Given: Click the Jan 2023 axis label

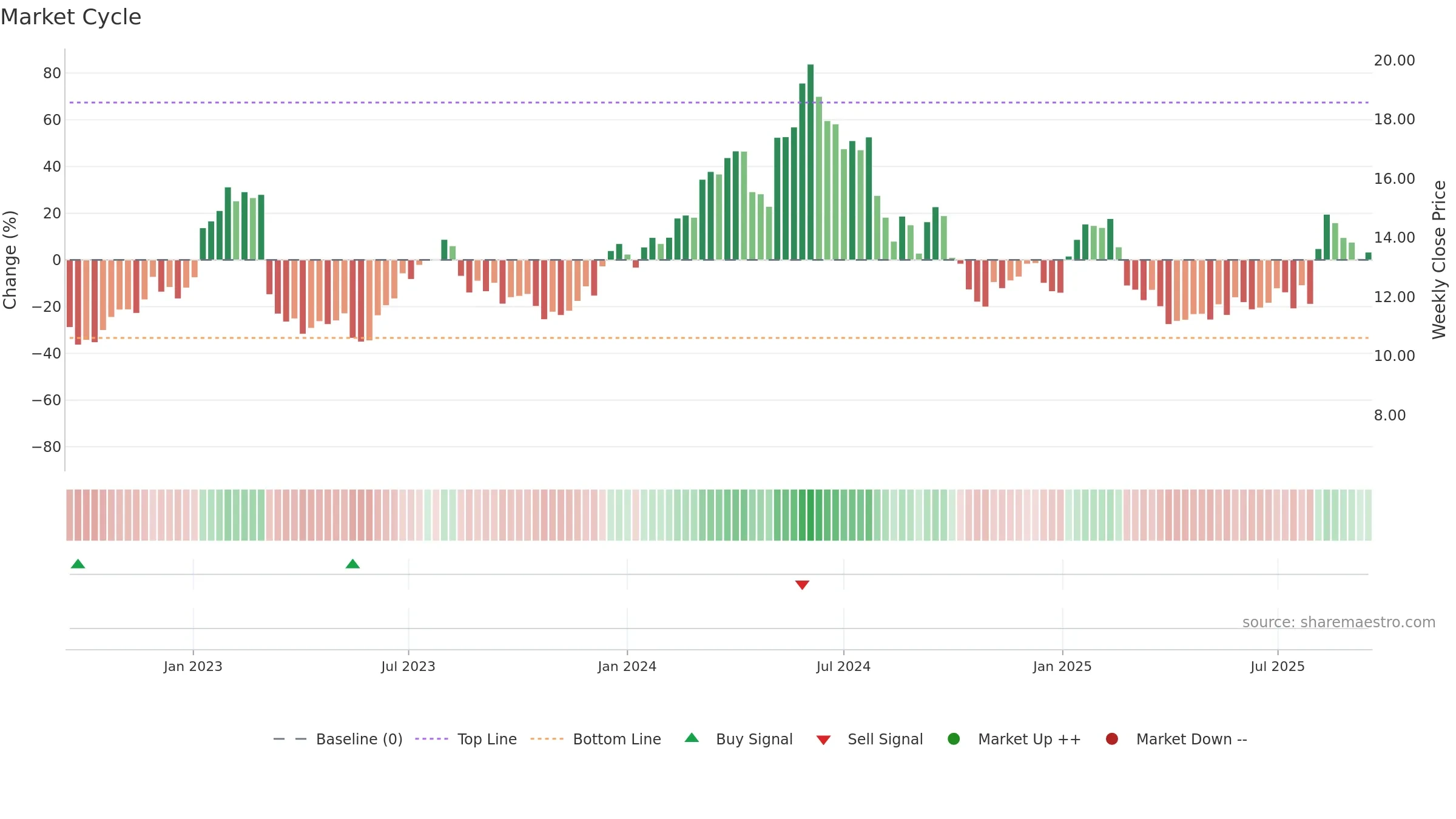Looking at the screenshot, I should pyautogui.click(x=193, y=666).
